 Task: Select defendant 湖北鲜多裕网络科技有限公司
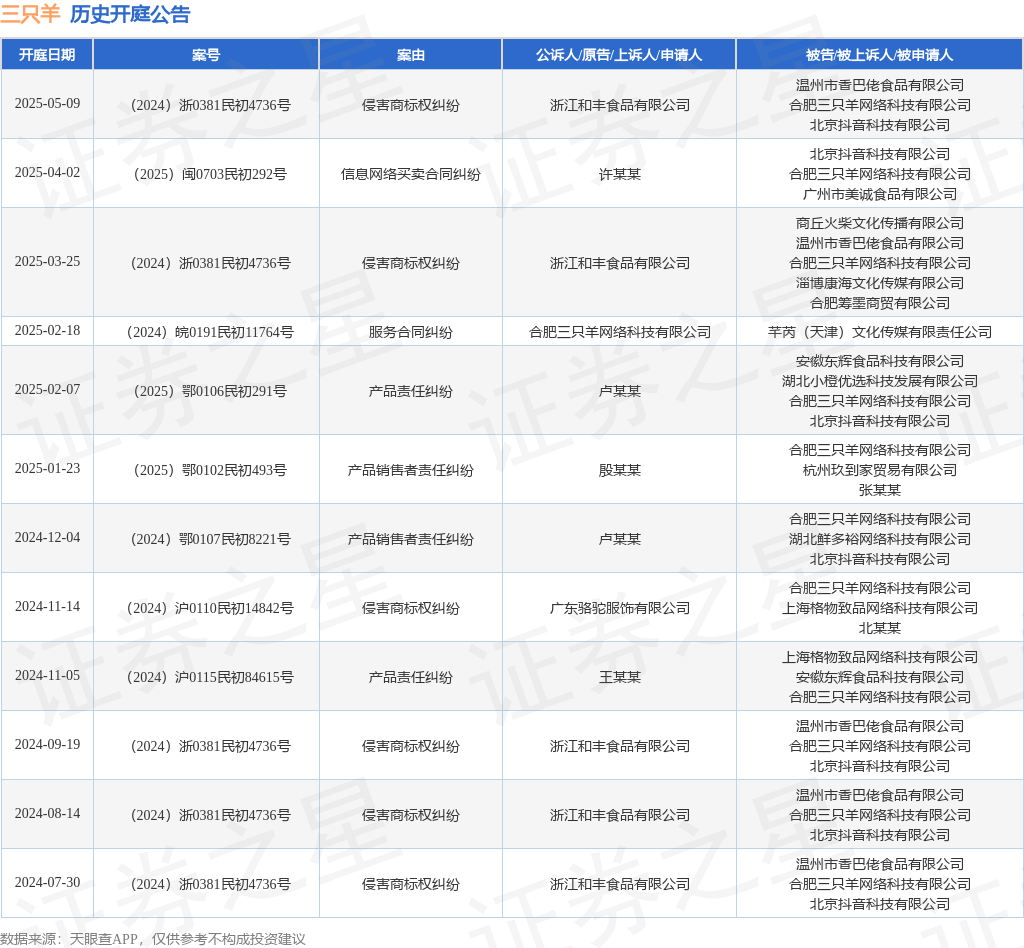(x=879, y=539)
